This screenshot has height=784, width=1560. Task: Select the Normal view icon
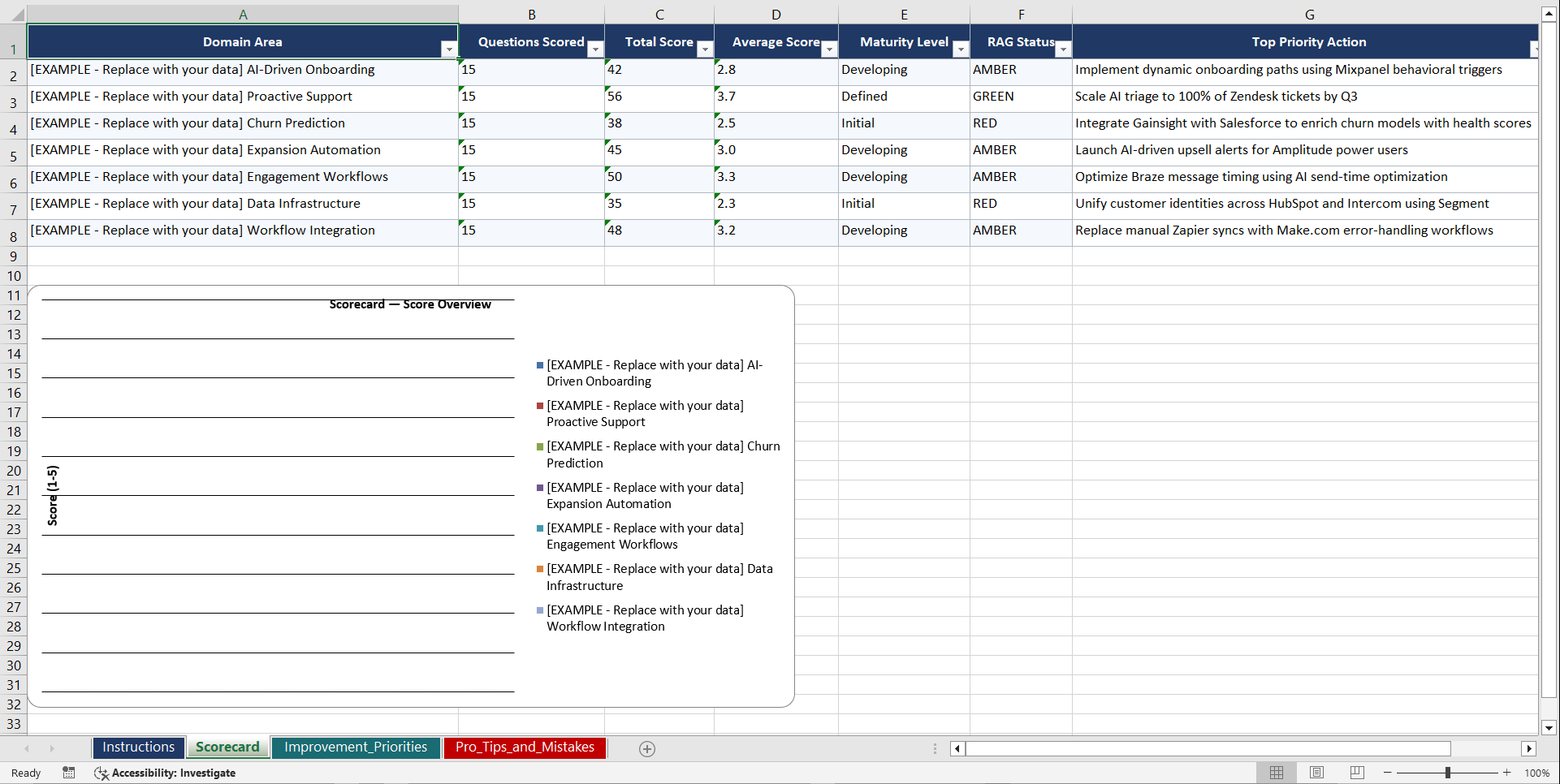pos(1277,773)
